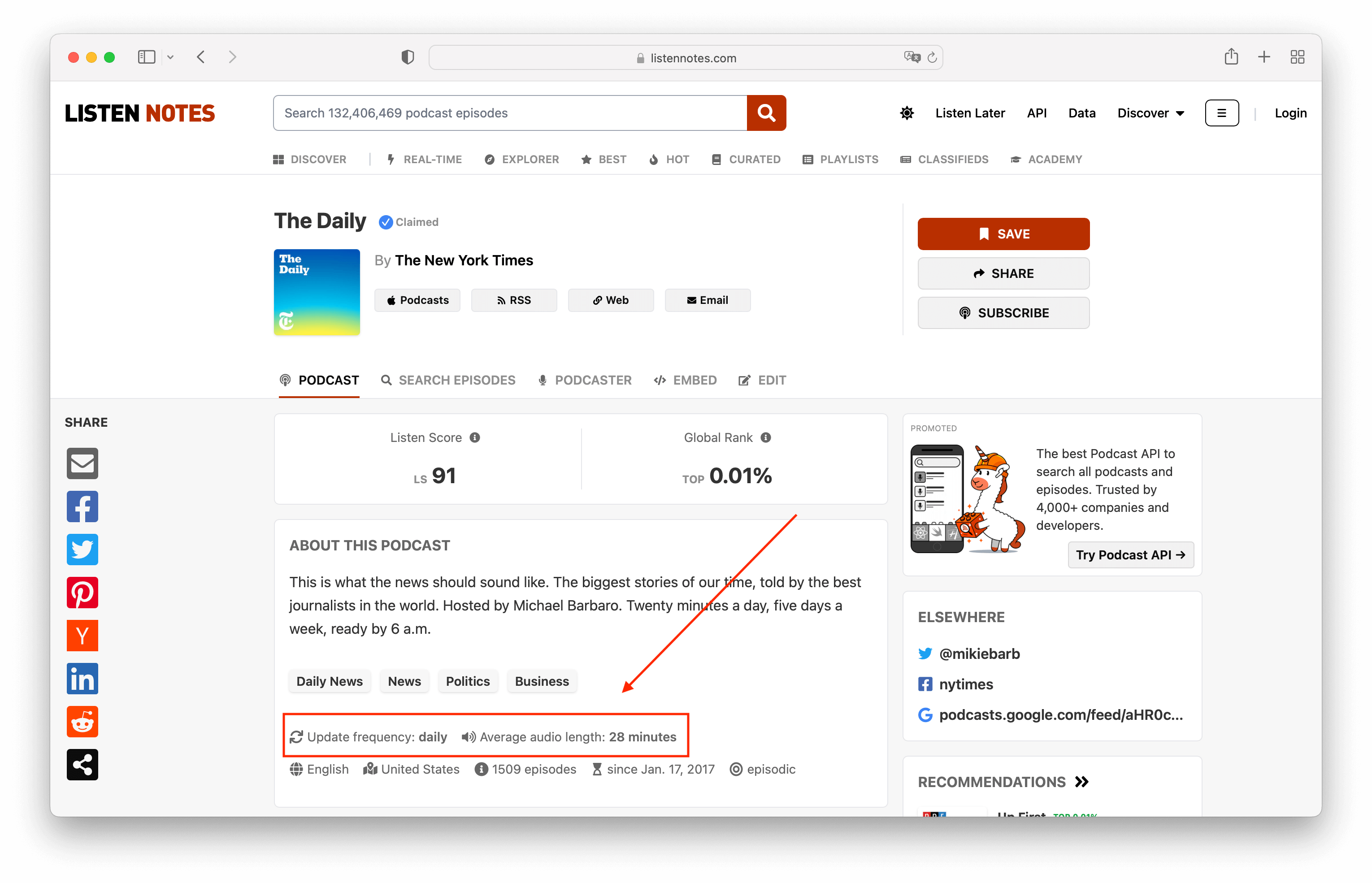Show Global Rank info tooltip icon

[766, 437]
